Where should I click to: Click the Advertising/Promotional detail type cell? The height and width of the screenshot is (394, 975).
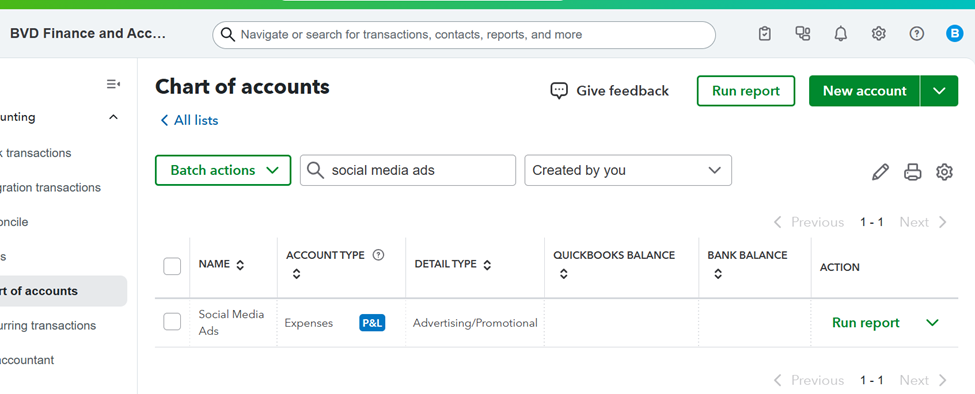(475, 323)
